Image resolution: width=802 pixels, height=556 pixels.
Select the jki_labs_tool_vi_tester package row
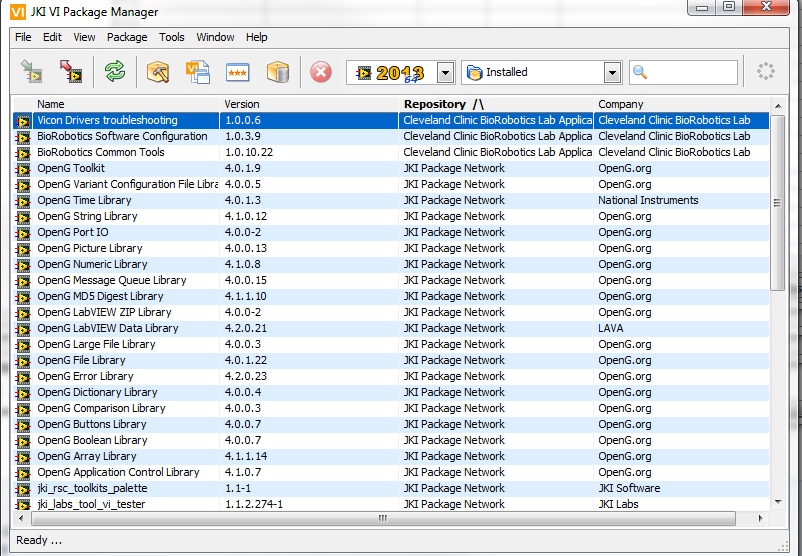(x=91, y=504)
